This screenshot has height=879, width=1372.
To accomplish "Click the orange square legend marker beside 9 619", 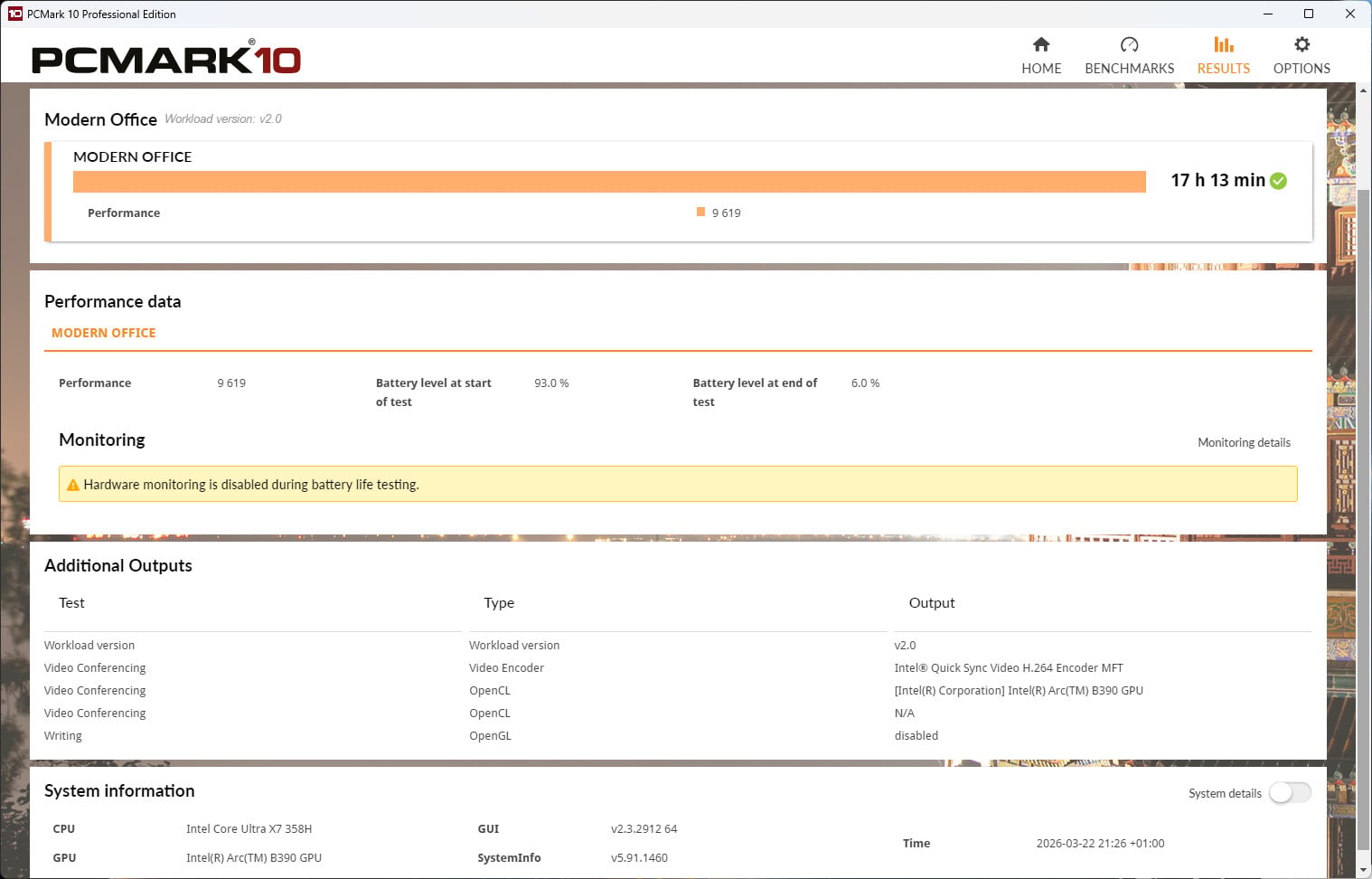I will coord(700,212).
